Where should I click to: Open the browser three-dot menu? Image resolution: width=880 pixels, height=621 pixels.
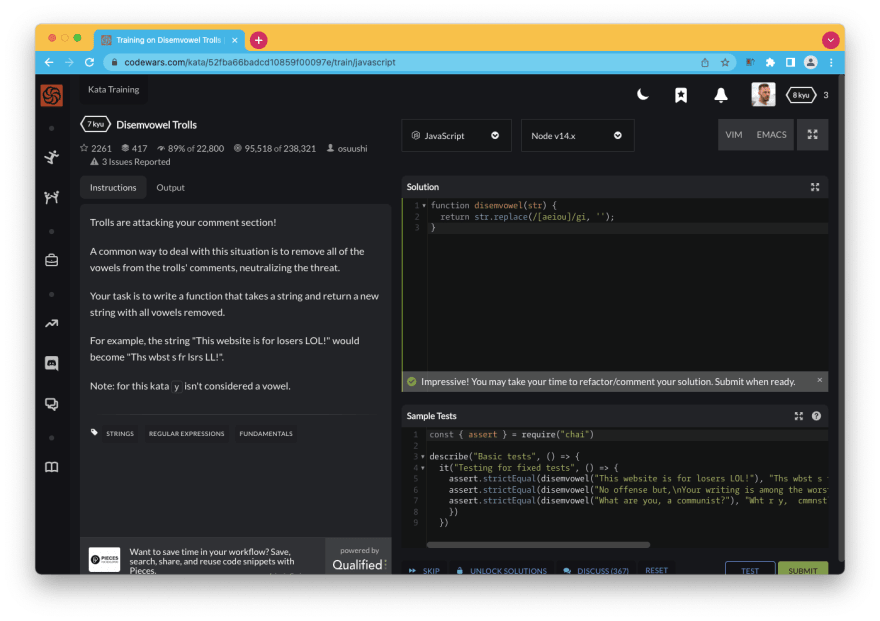[831, 62]
